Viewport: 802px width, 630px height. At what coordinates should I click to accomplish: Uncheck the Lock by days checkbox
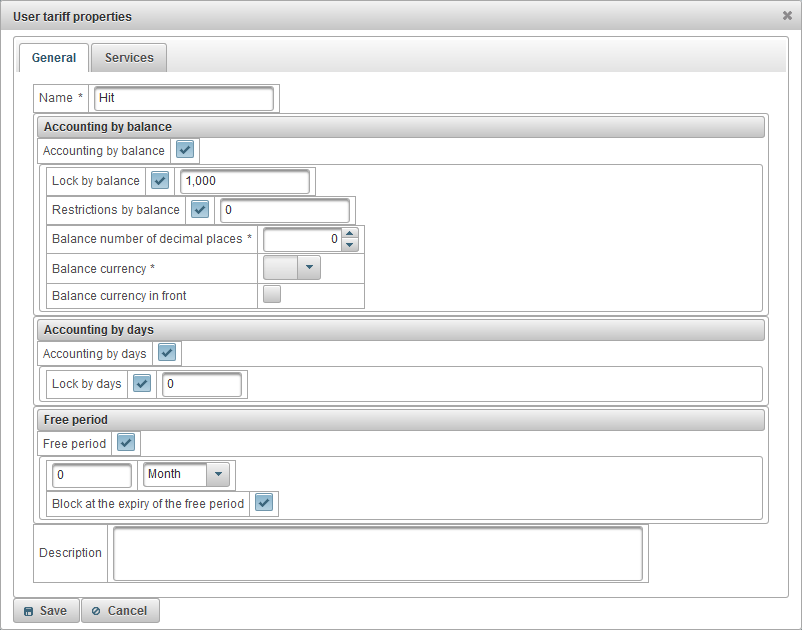pyautogui.click(x=142, y=384)
